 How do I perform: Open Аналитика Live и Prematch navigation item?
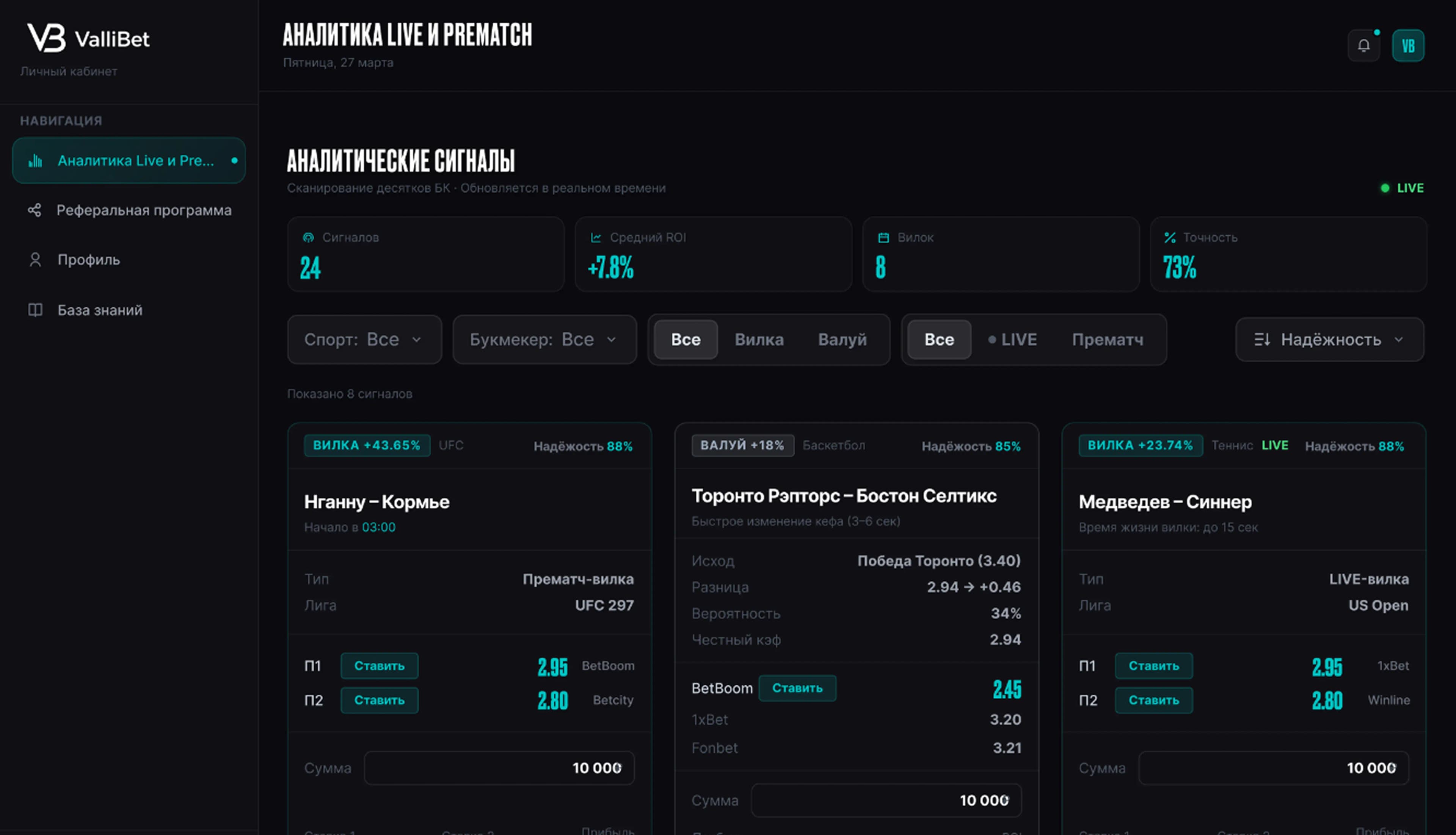pyautogui.click(x=129, y=161)
